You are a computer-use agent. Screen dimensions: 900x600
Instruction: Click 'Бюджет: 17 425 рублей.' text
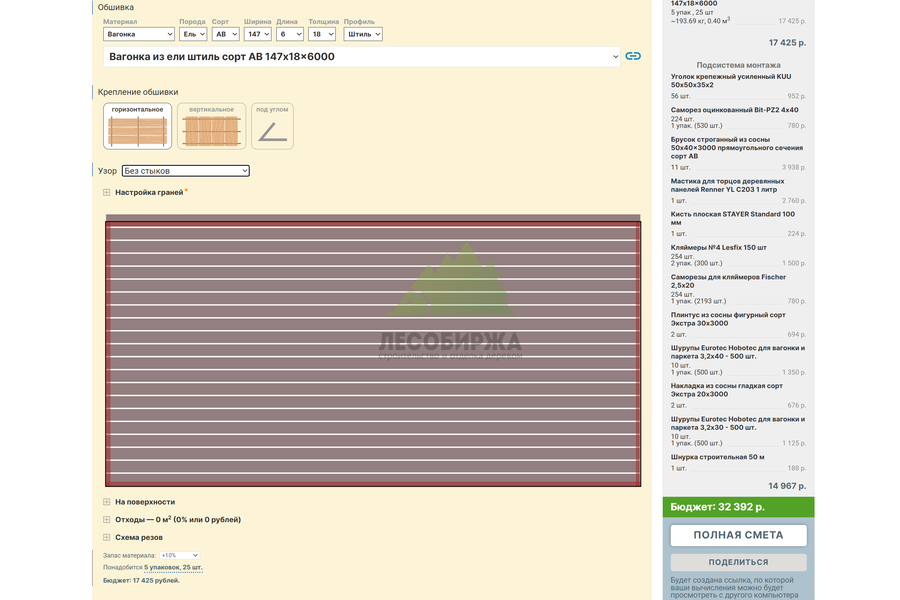coord(141,580)
